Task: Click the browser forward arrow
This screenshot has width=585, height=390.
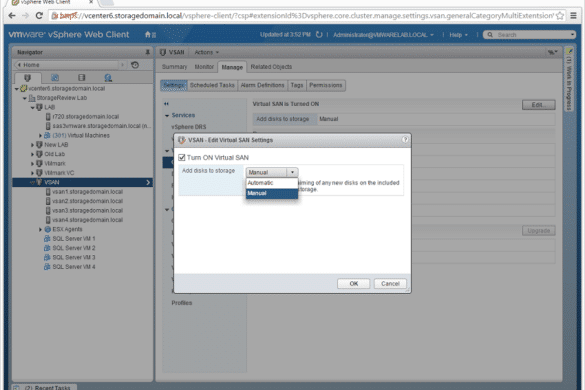Action: point(25,15)
